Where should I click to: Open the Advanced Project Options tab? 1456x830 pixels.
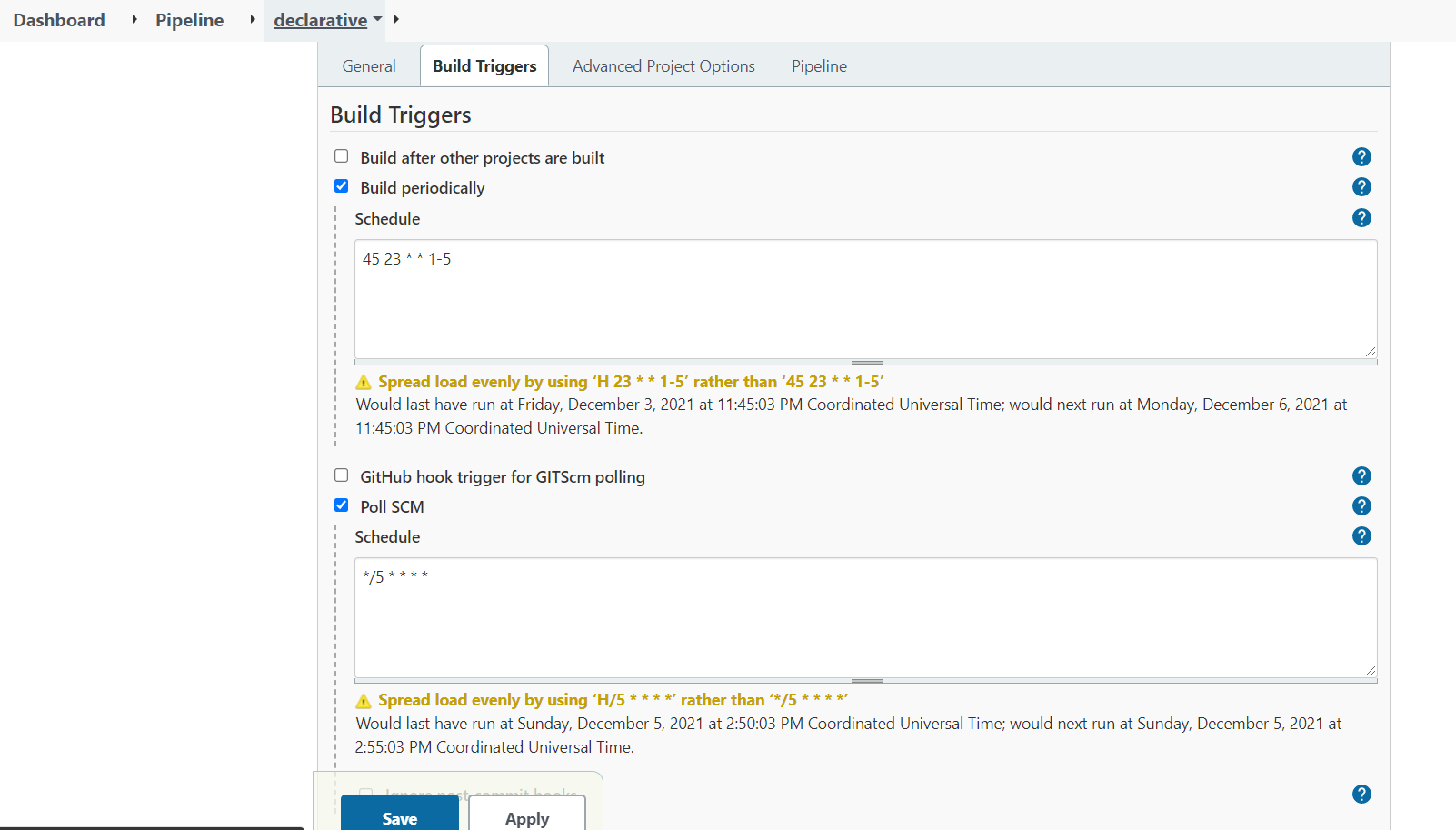[x=663, y=66]
